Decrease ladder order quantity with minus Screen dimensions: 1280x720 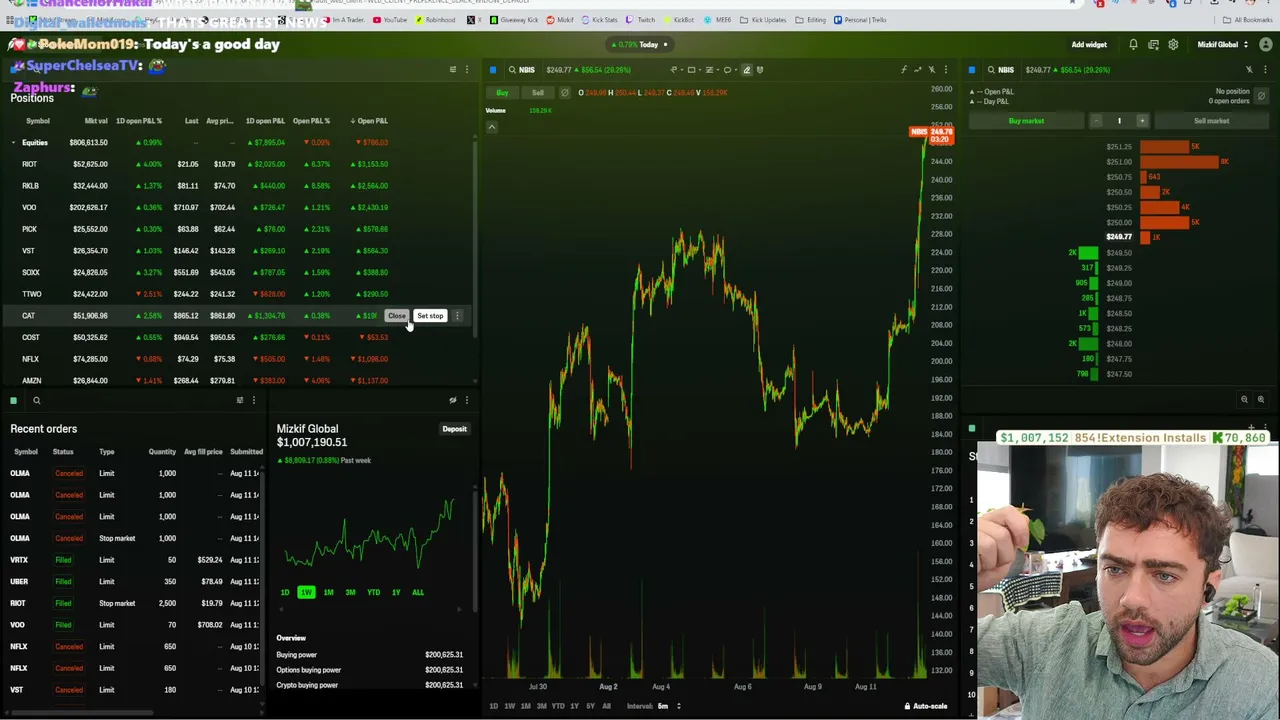click(1096, 121)
